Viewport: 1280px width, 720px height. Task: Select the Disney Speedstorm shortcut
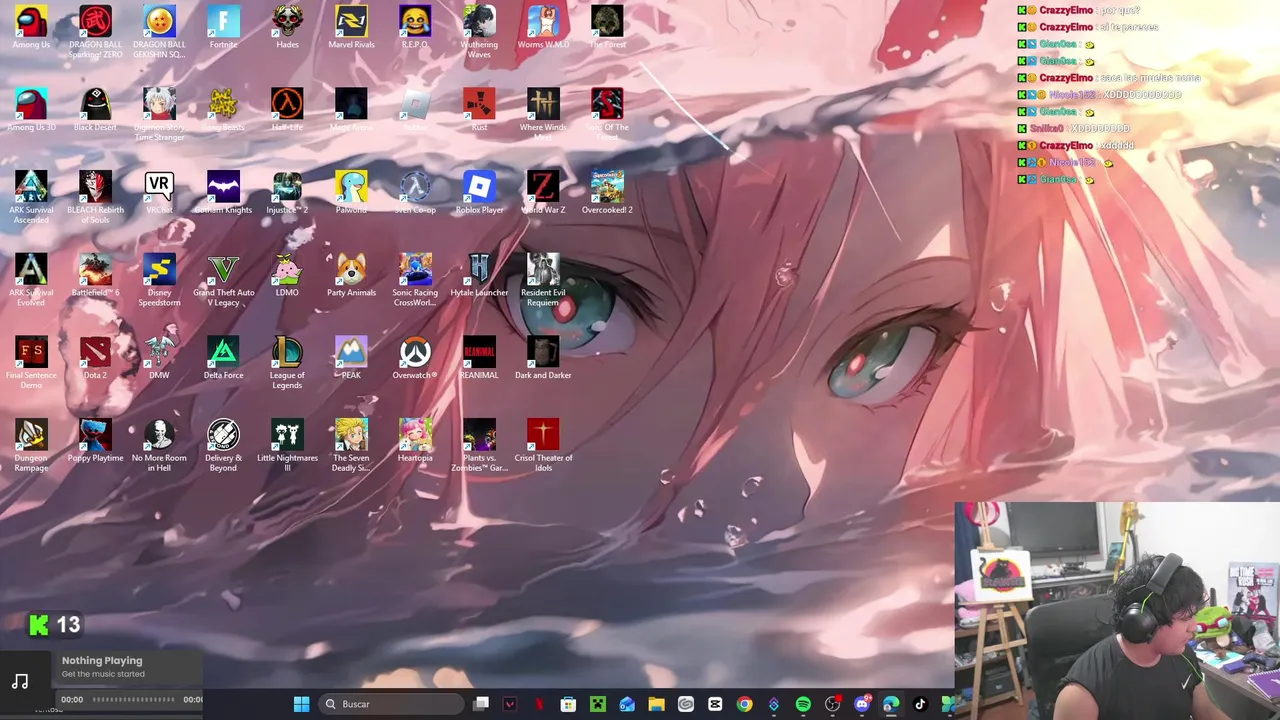click(159, 281)
